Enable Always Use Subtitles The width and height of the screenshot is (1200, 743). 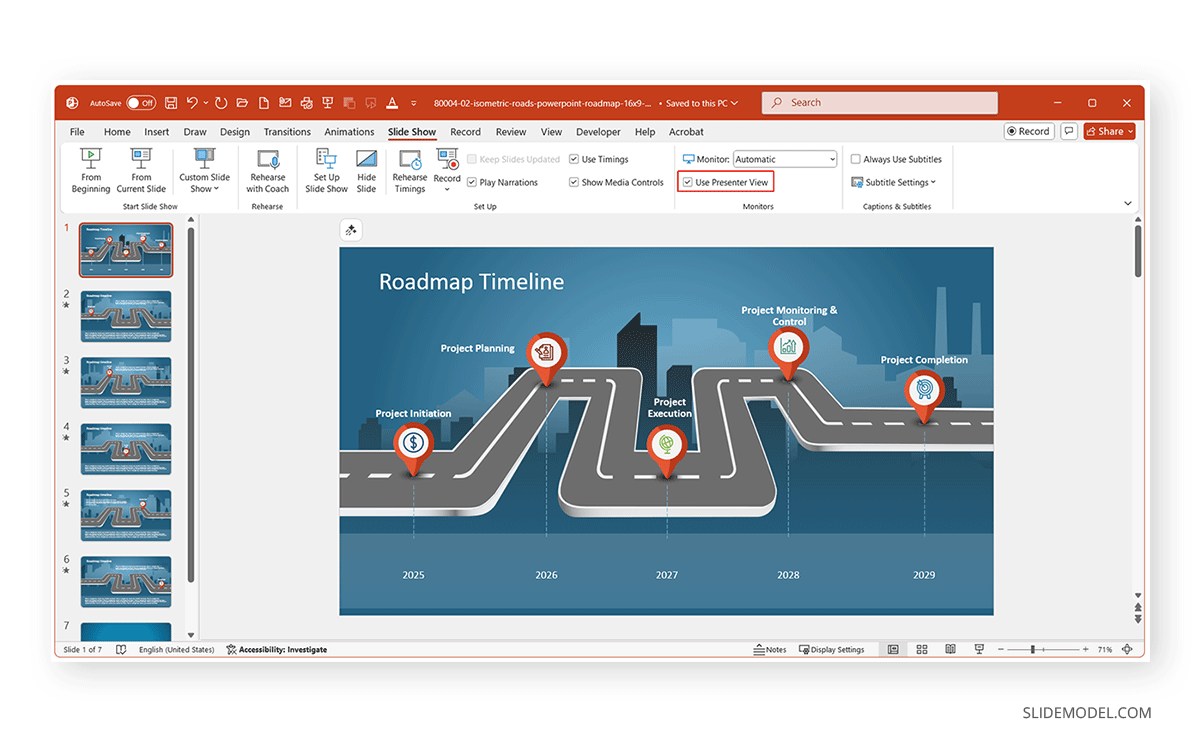(x=856, y=158)
